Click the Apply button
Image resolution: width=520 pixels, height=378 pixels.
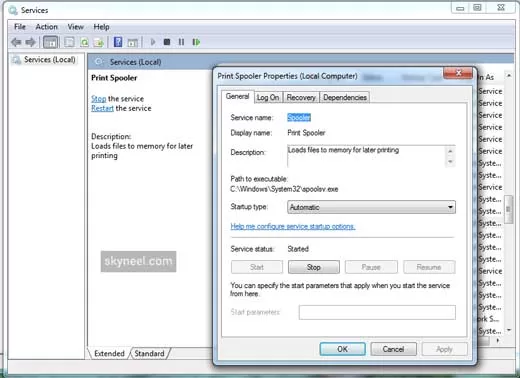click(444, 349)
